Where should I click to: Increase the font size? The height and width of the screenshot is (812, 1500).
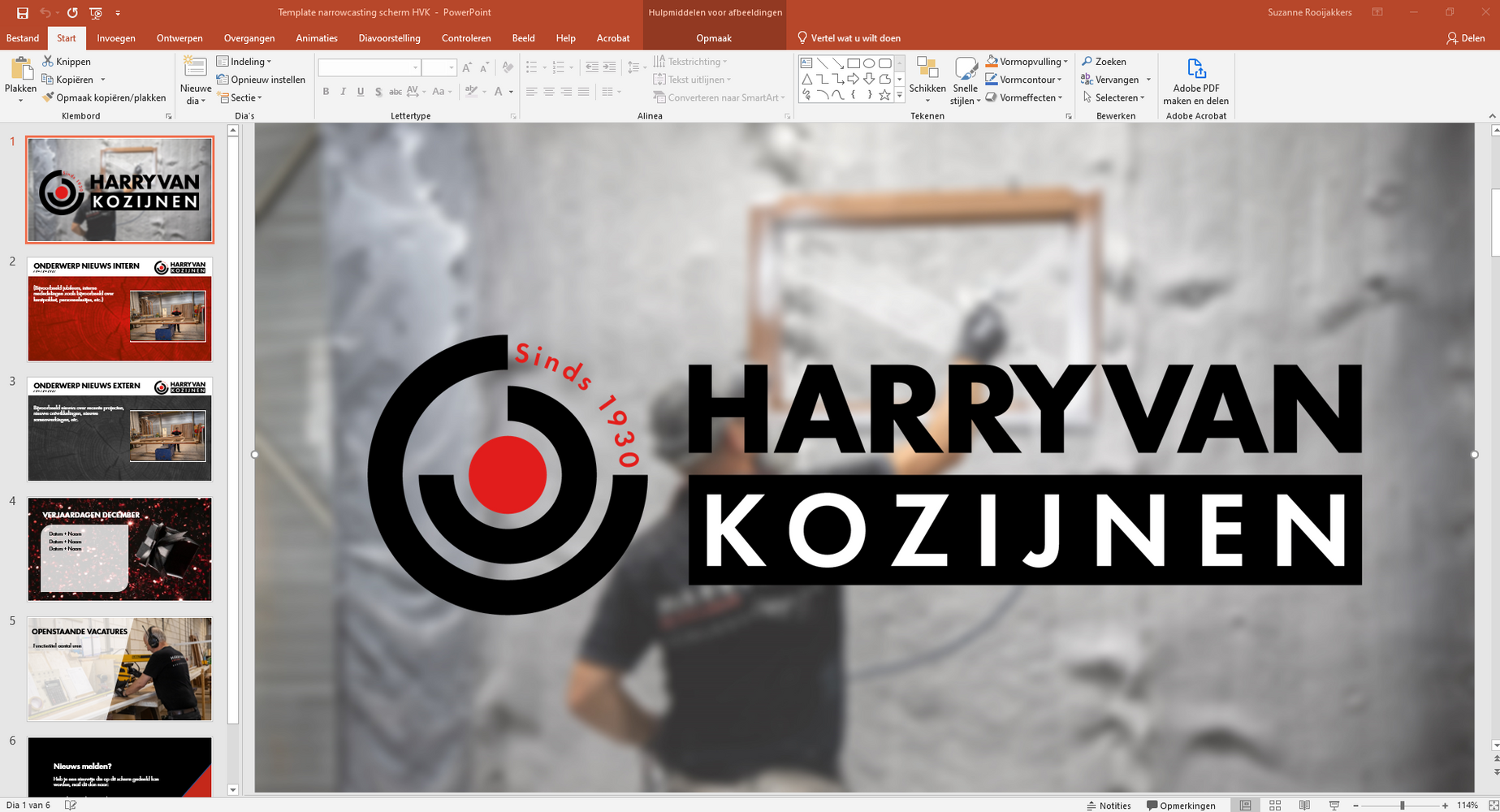coord(467,67)
